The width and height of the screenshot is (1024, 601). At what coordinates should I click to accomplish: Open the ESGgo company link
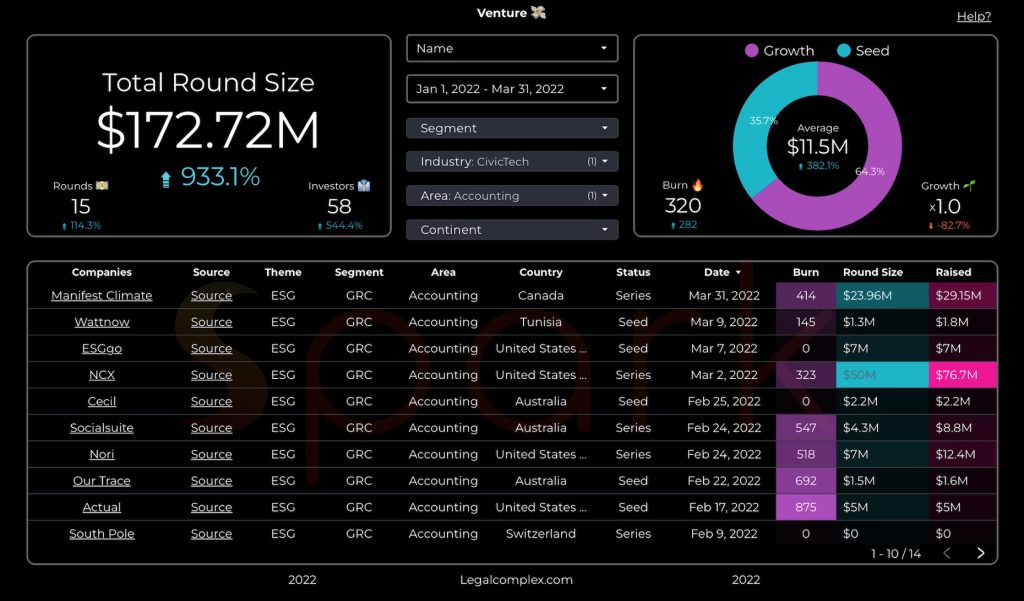tap(102, 348)
